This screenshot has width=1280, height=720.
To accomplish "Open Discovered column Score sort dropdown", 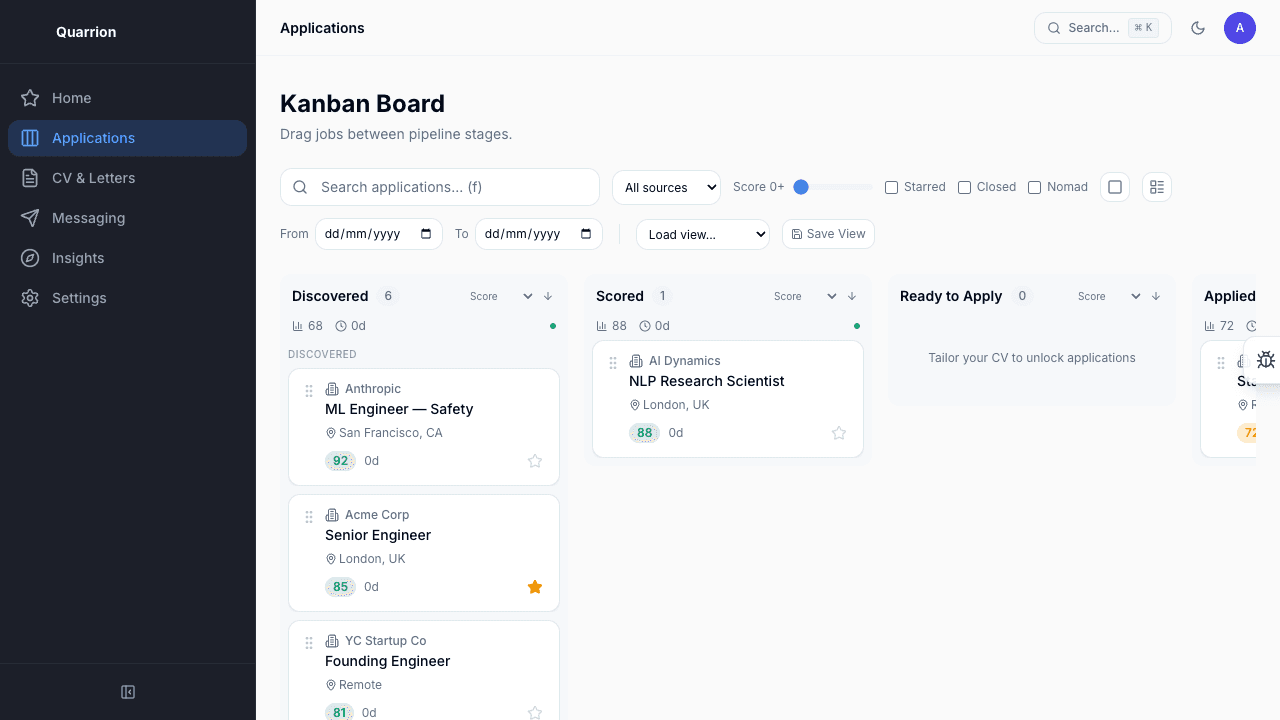I will tap(501, 296).
